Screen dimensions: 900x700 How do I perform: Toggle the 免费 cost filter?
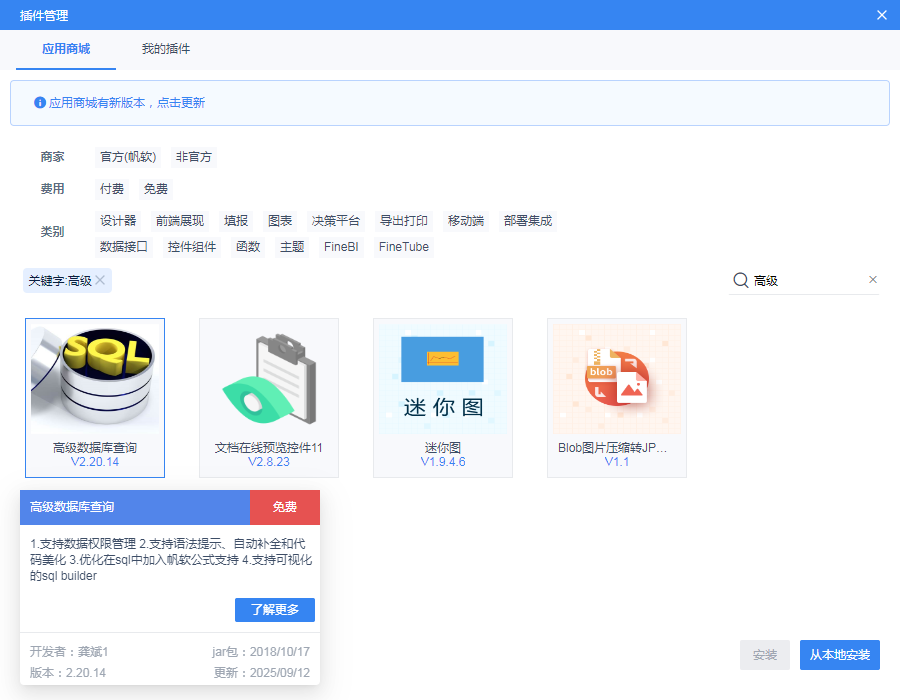pyautogui.click(x=155, y=189)
